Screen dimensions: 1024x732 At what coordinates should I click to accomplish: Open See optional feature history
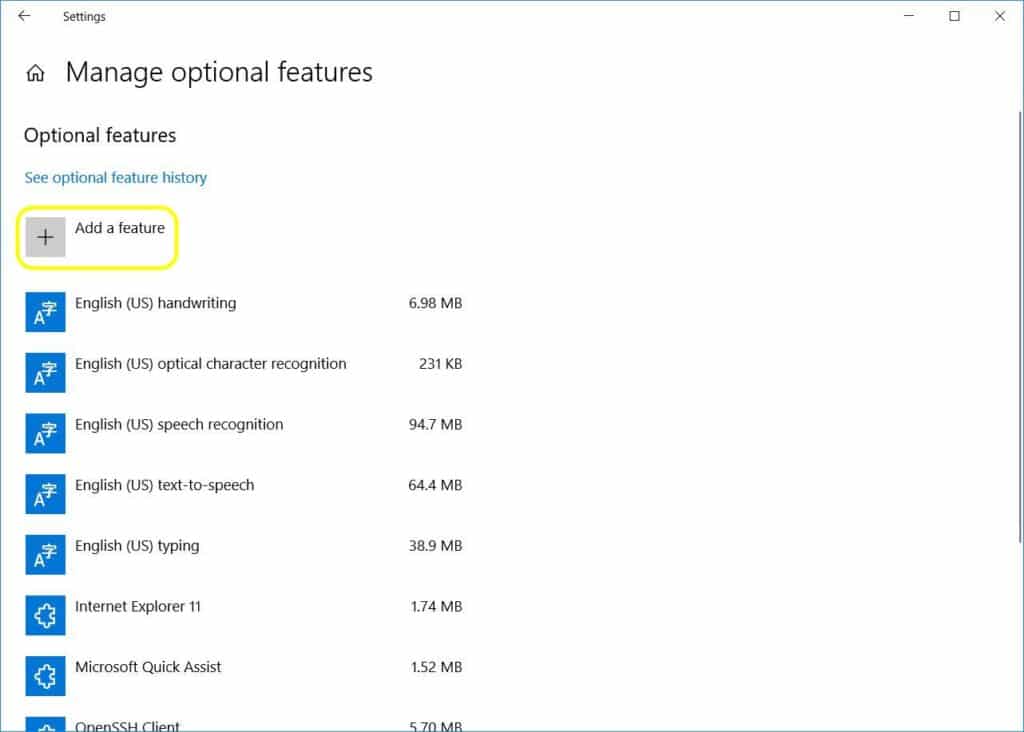point(115,177)
